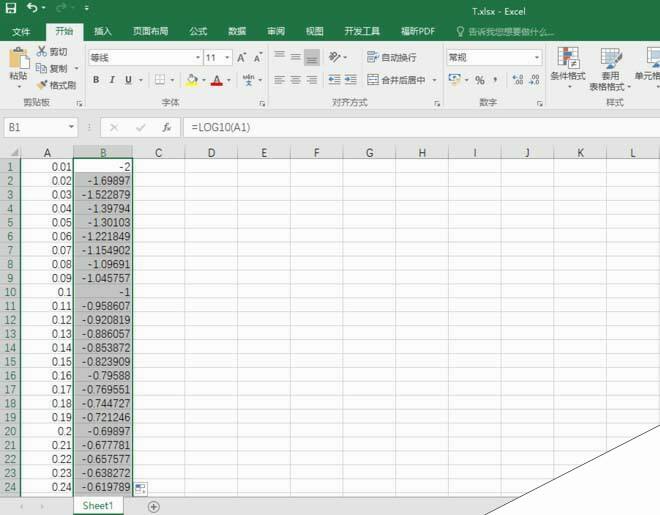Add a new sheet with plus button

154,507
